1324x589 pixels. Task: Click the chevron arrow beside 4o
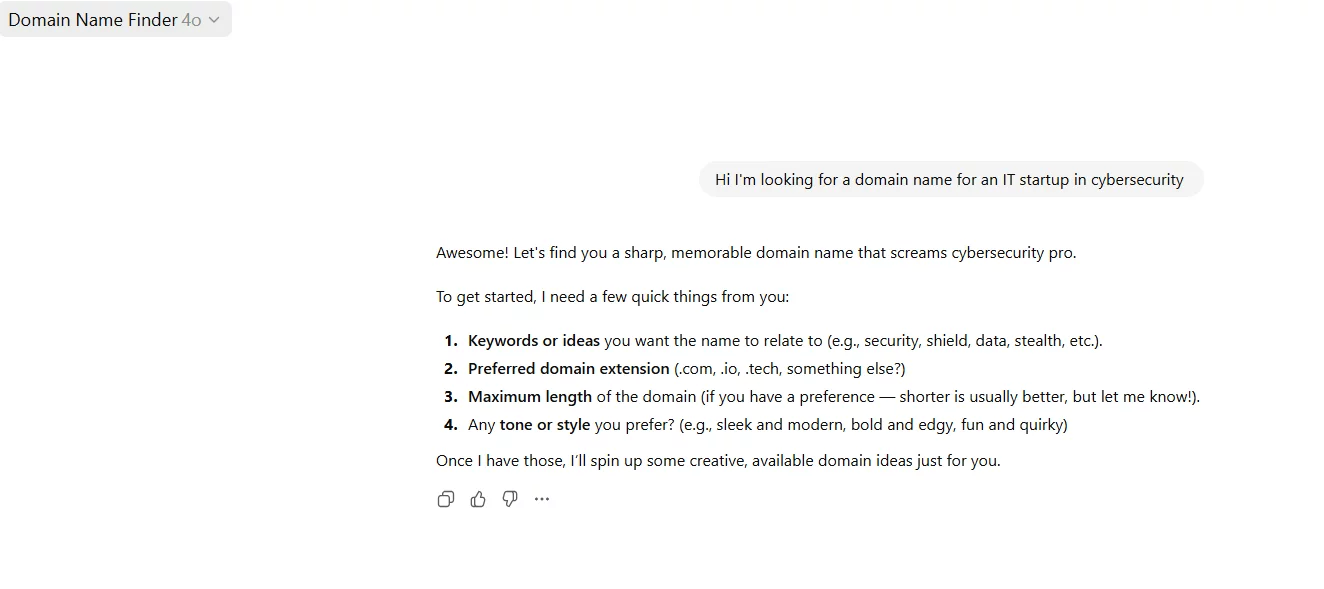[214, 20]
